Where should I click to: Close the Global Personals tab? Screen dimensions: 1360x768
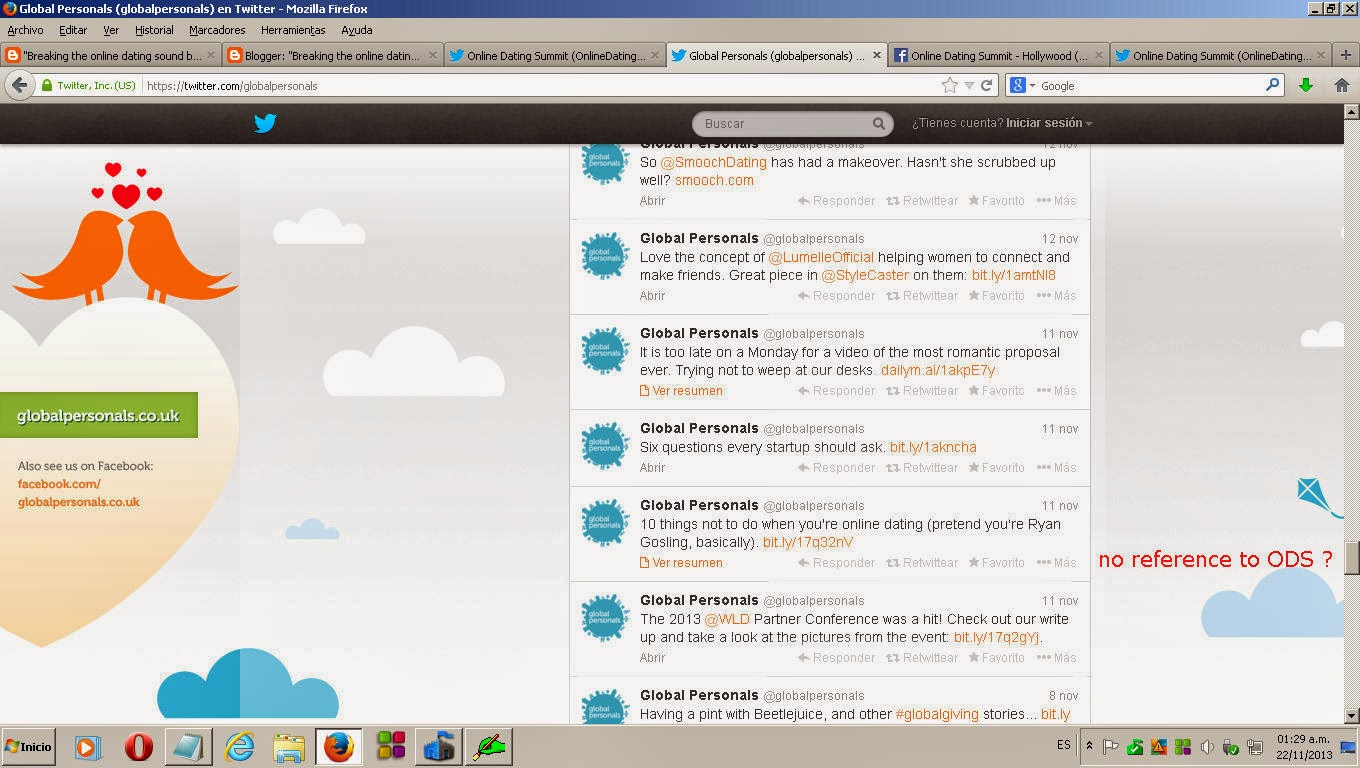coord(877,56)
